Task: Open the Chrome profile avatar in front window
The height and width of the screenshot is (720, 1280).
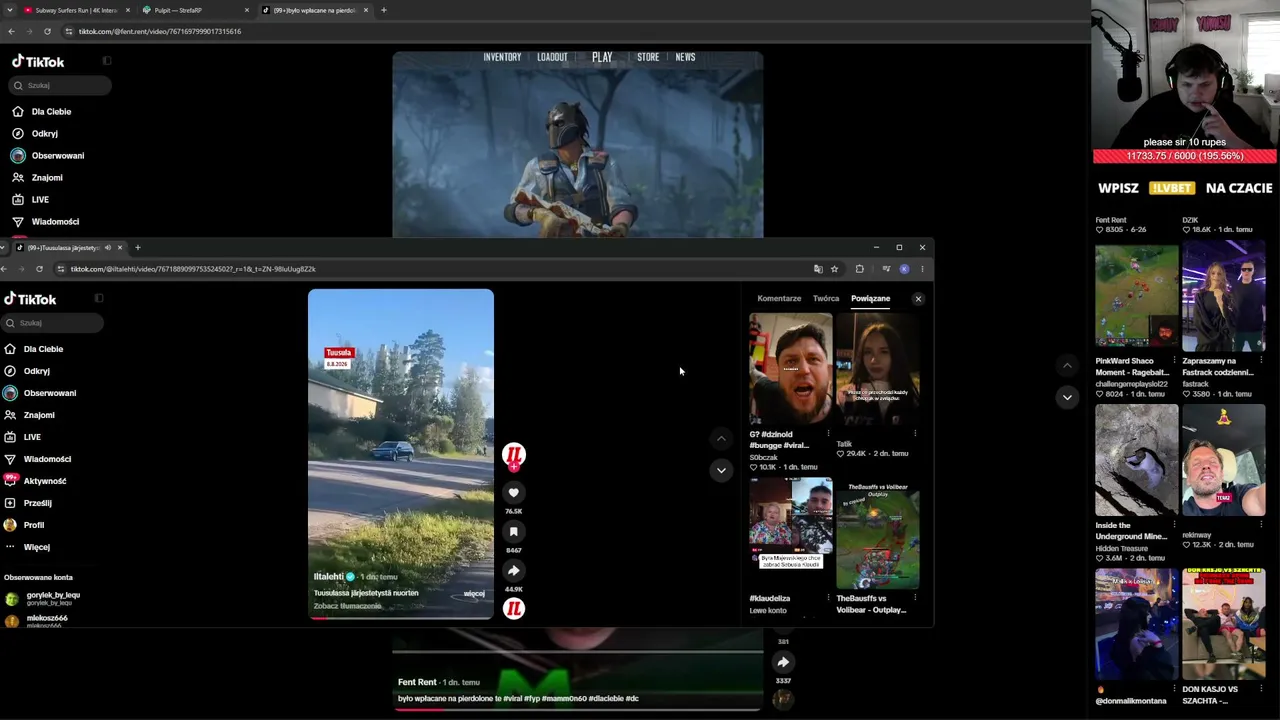Action: 904,269
